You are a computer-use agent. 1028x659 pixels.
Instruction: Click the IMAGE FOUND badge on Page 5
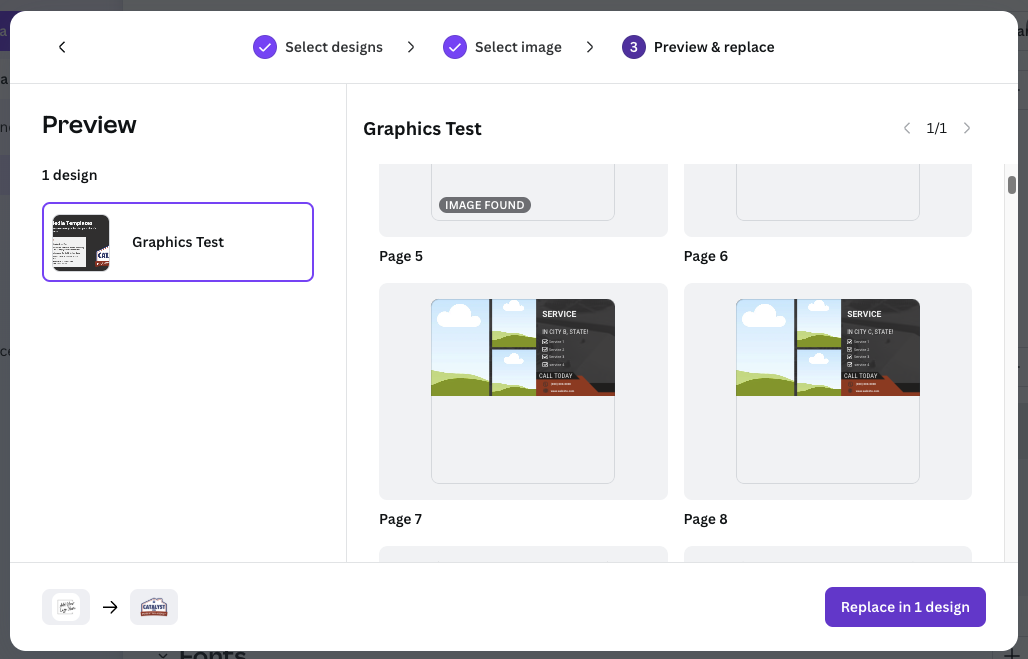click(x=485, y=205)
